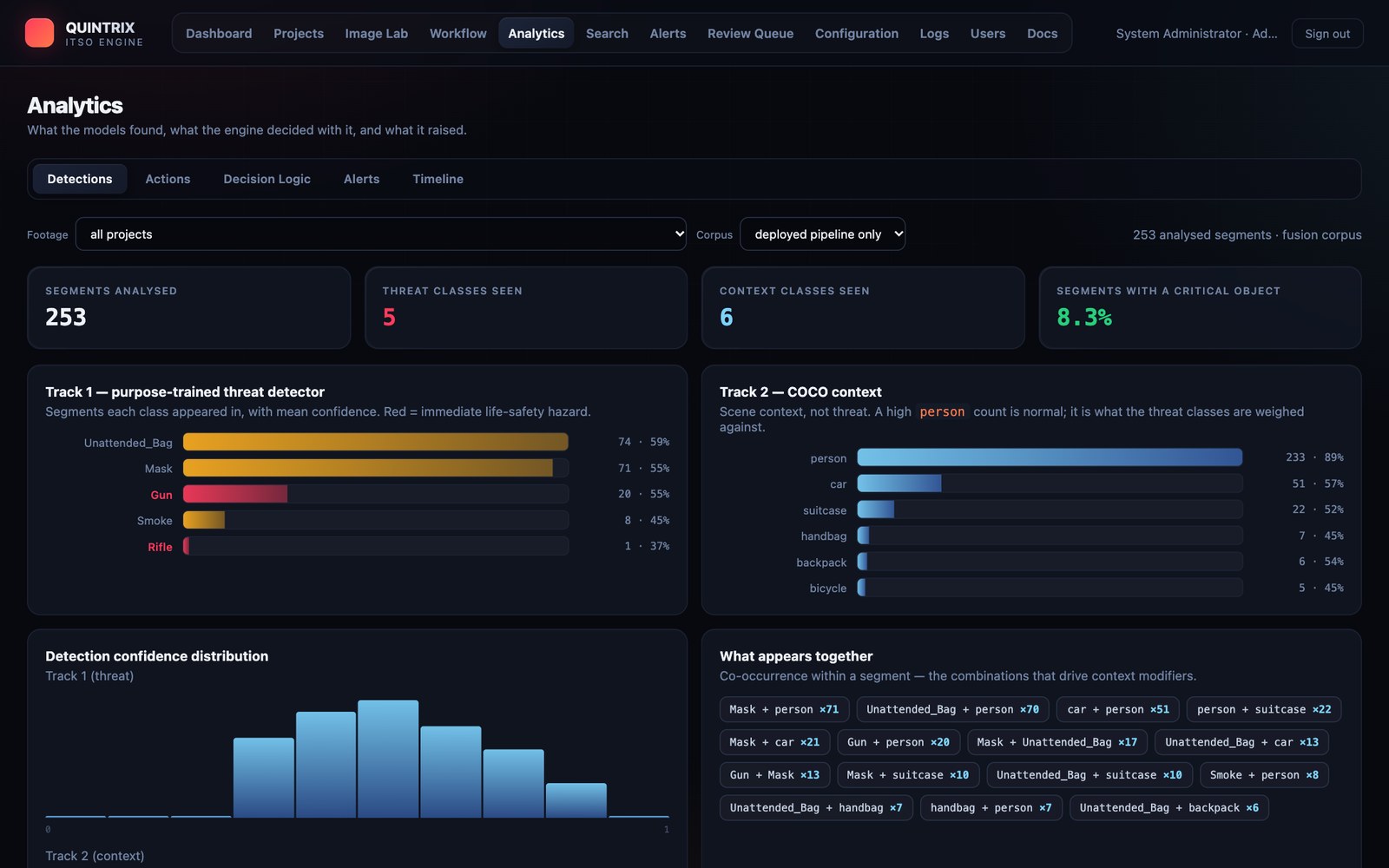
Task: Click the Smoke + person ×8 chip
Action: coord(1264,775)
